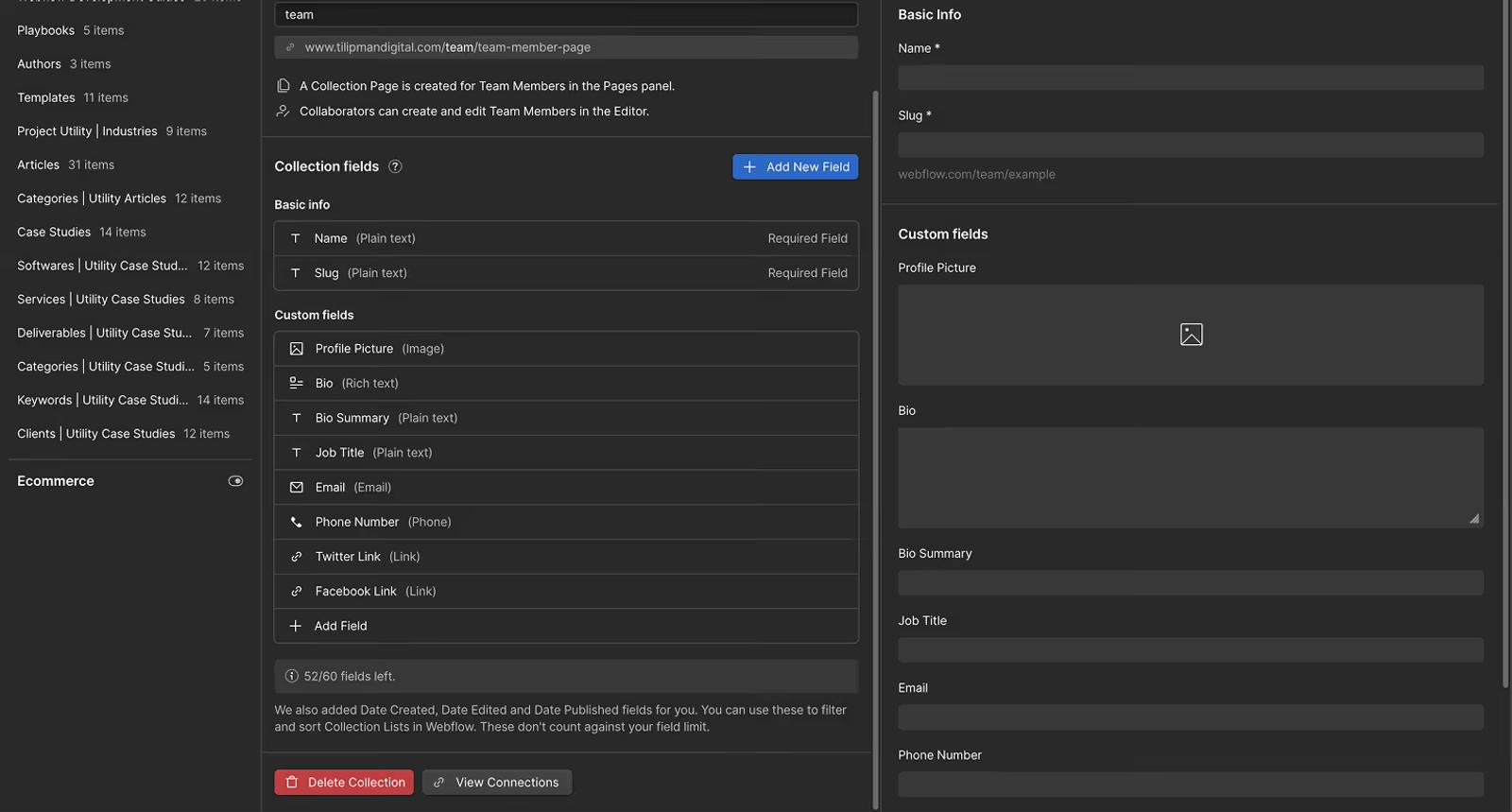1512x812 pixels.
Task: Click the text icon beside Slug field row
Action: coord(296,273)
